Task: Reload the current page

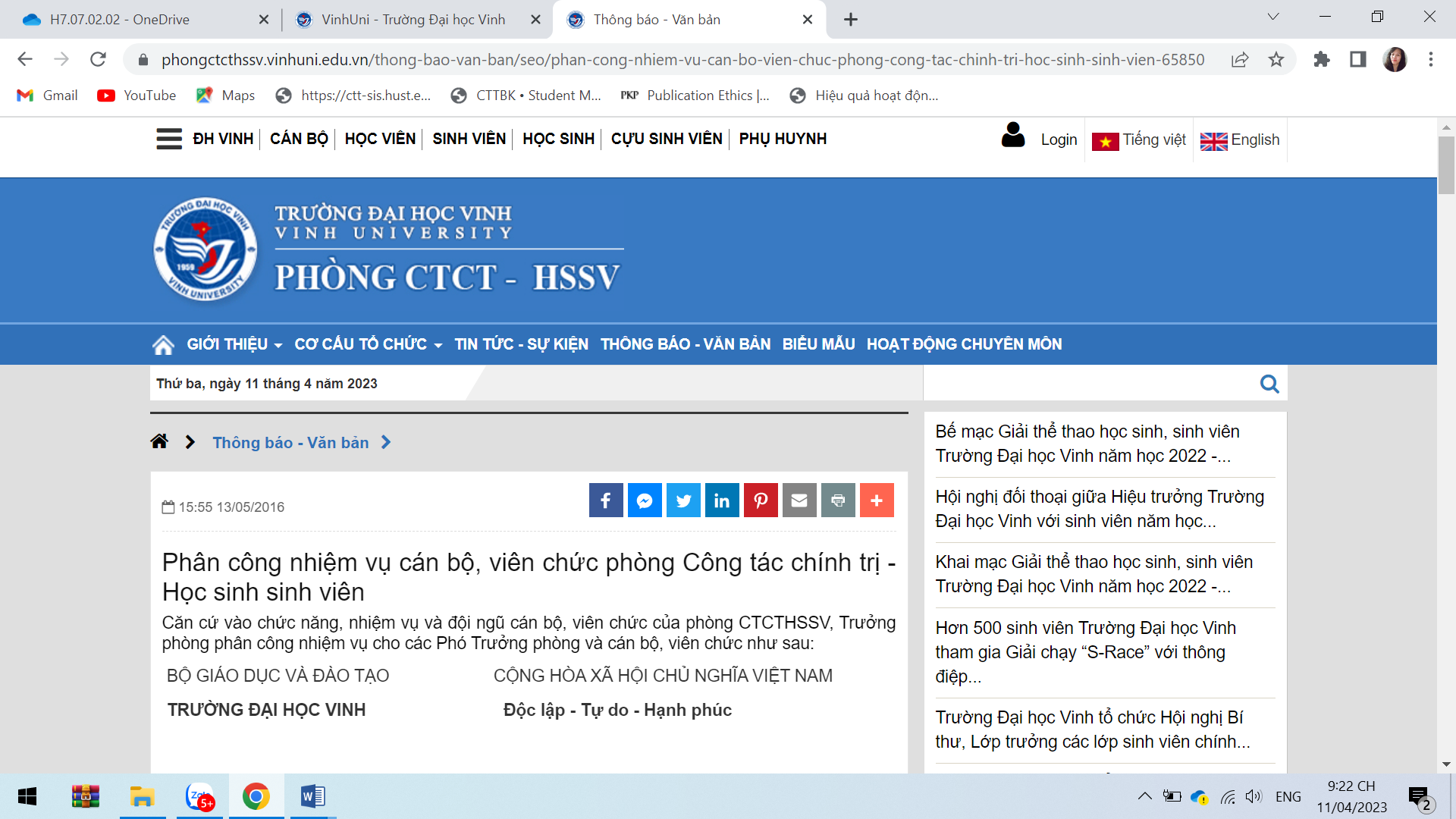Action: click(98, 59)
